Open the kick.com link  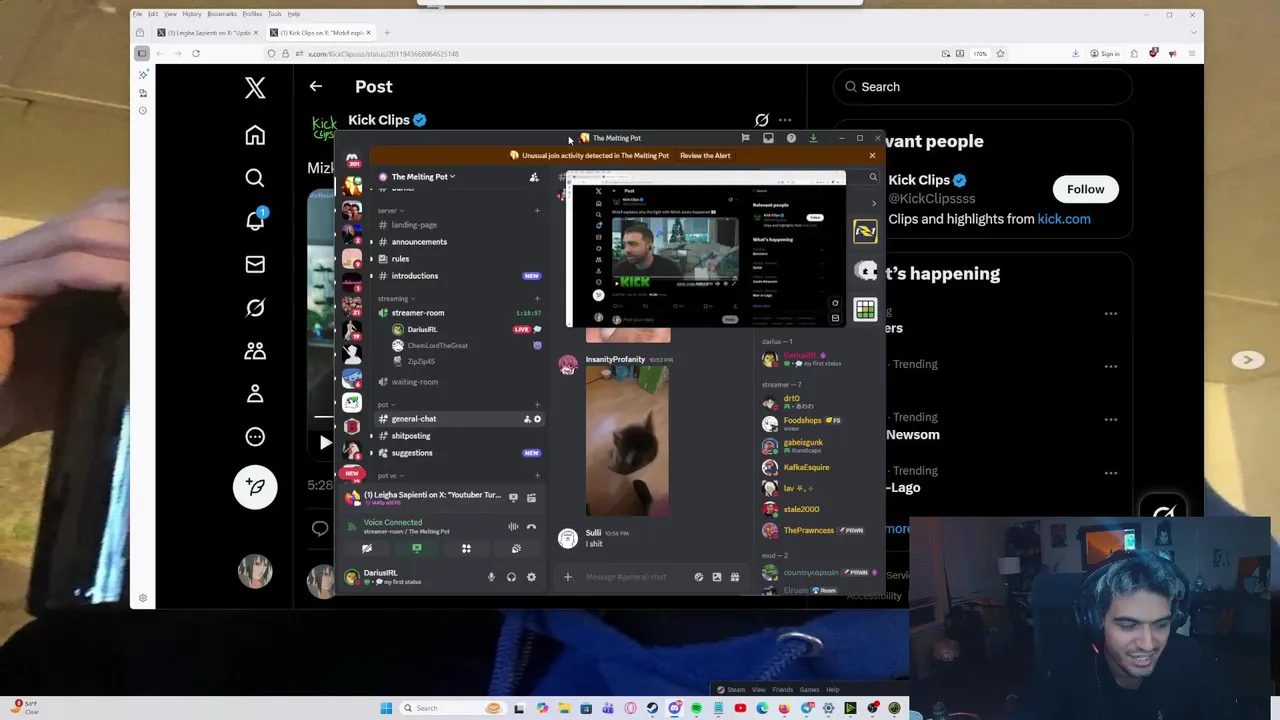tap(1063, 219)
